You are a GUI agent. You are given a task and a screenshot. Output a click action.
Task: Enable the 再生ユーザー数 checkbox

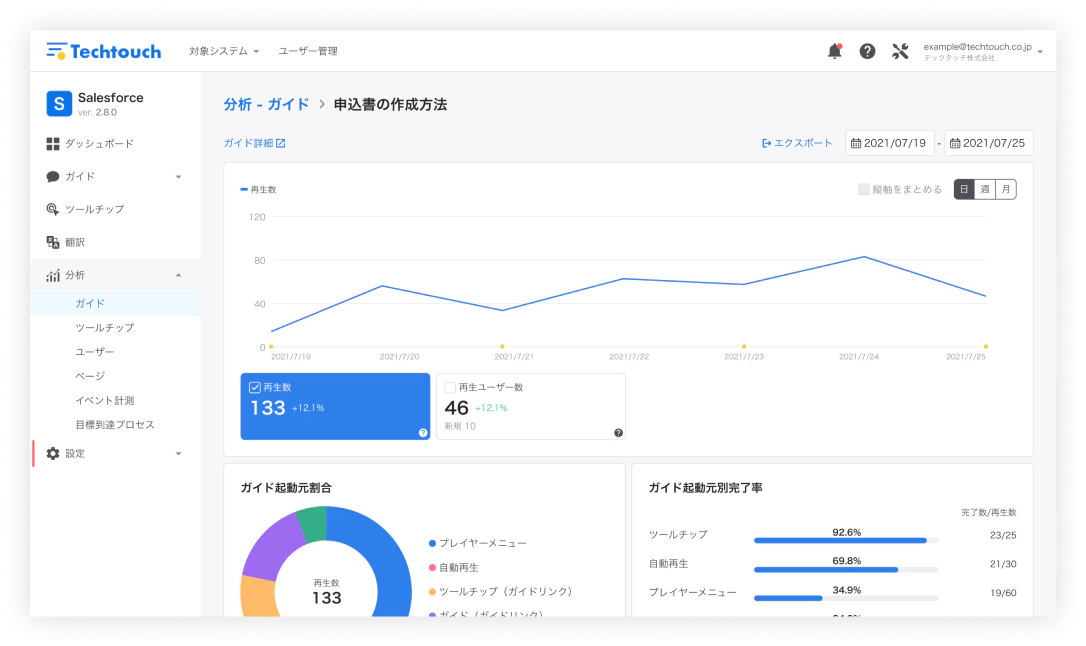point(450,387)
